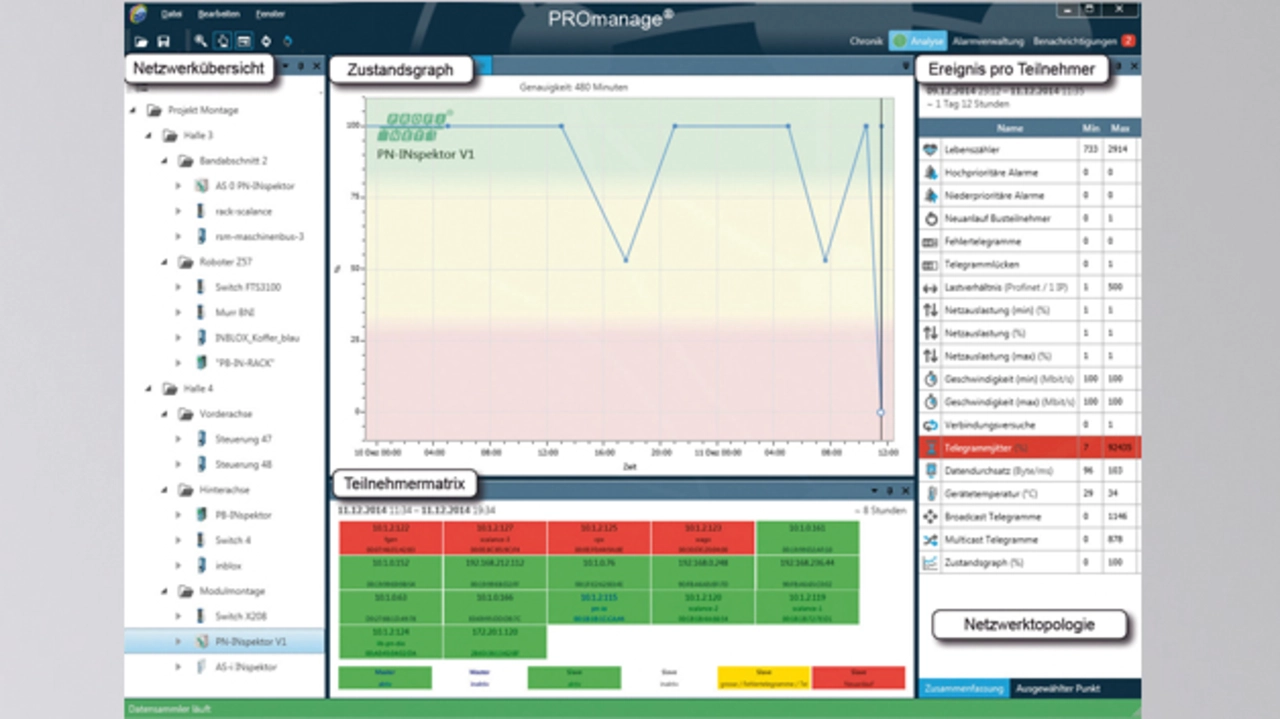
Task: Click the Lastverhältnis arrows icon
Action: tap(930, 288)
